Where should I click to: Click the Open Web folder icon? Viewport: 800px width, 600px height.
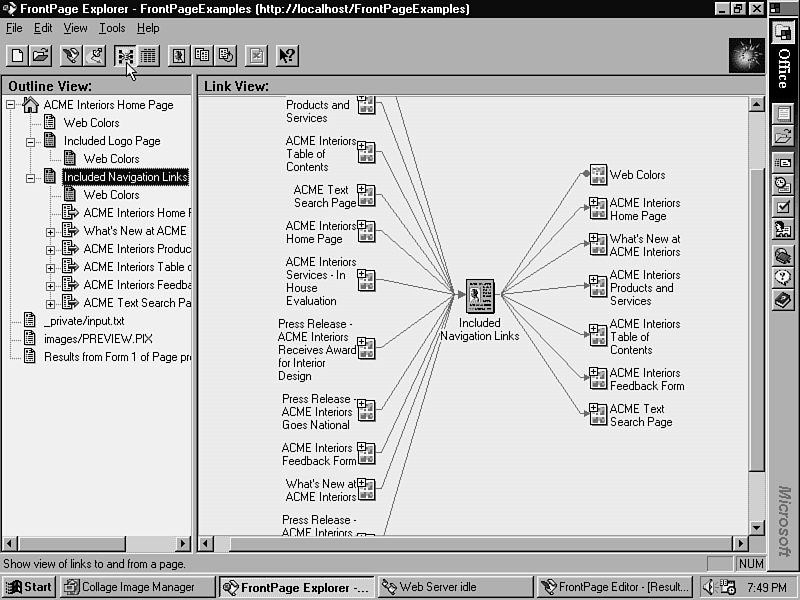tap(41, 56)
